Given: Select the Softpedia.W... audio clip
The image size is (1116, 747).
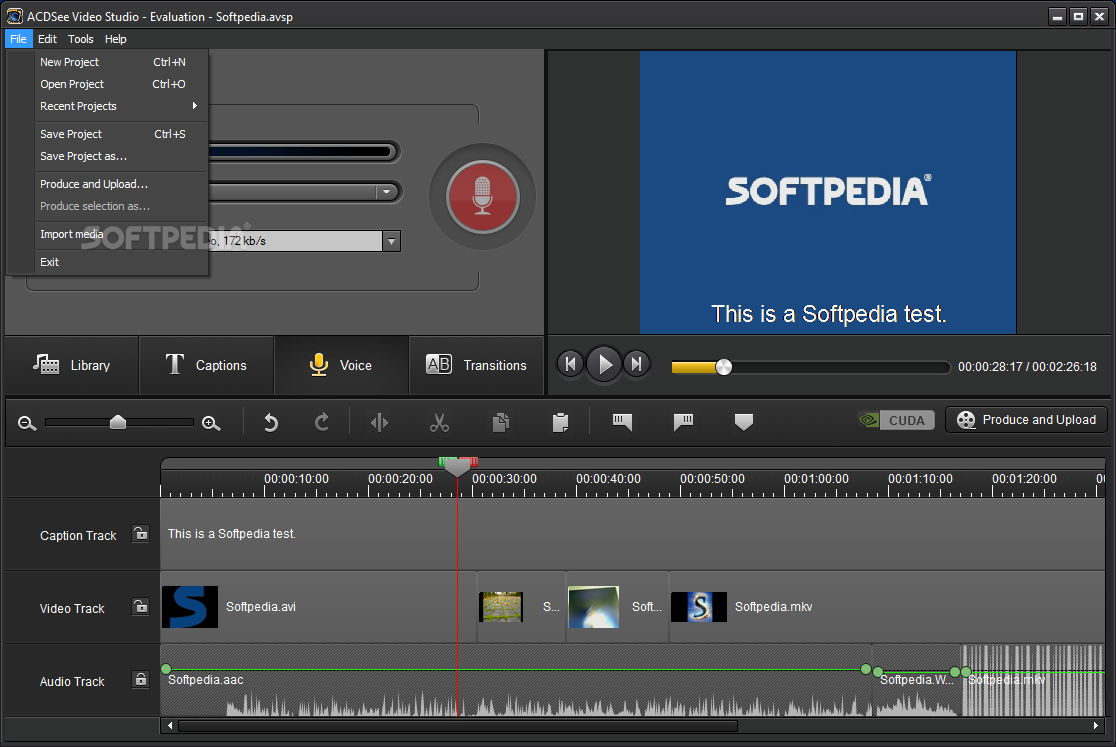Looking at the screenshot, I should pyautogui.click(x=917, y=680).
